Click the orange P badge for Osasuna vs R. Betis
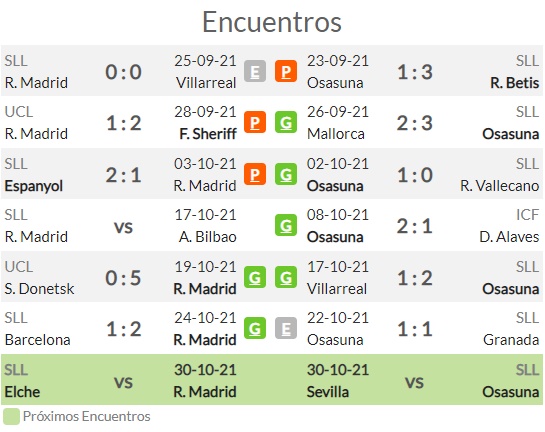 (x=286, y=71)
